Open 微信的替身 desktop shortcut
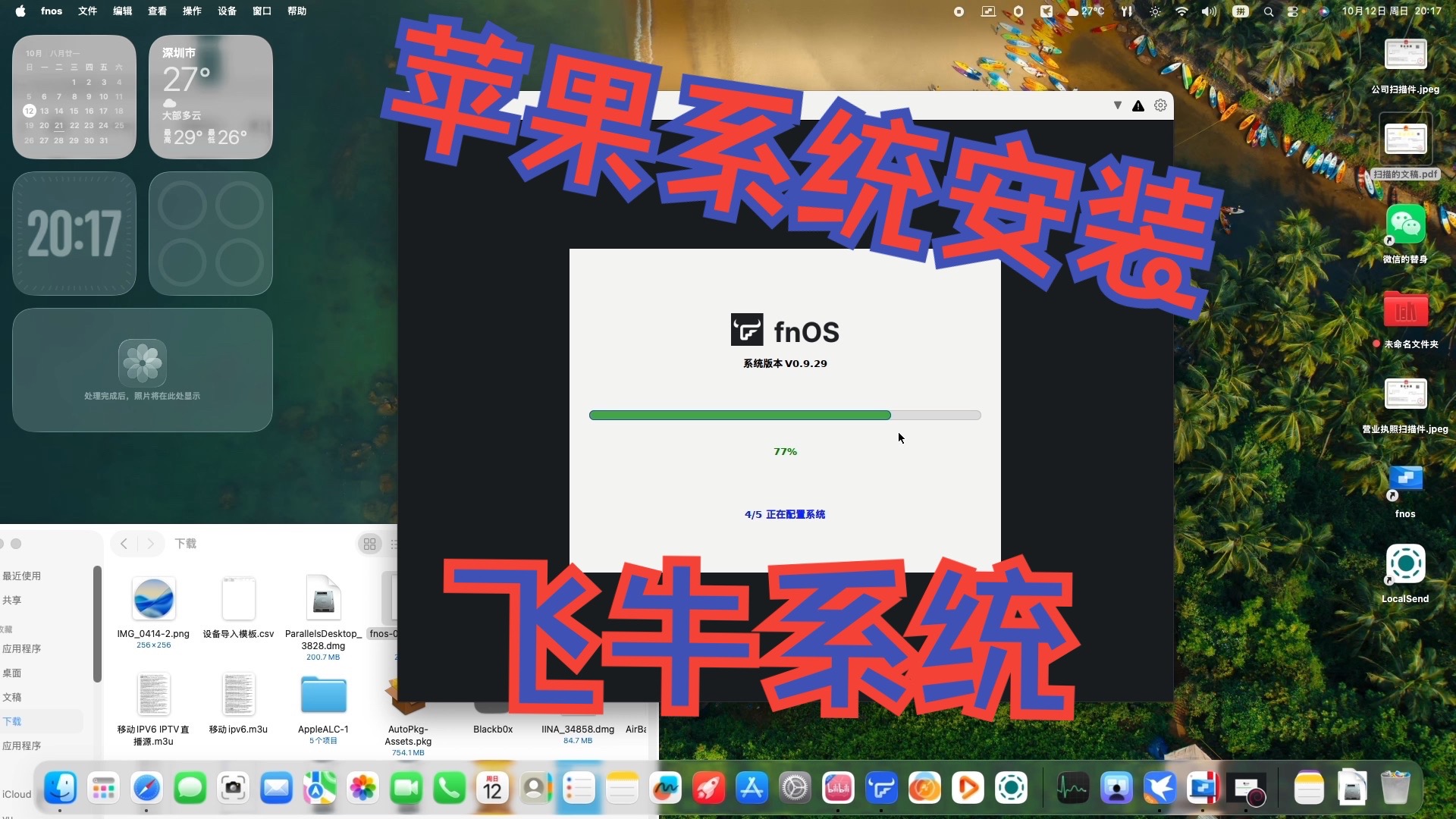This screenshot has width=1456, height=819. tap(1405, 233)
